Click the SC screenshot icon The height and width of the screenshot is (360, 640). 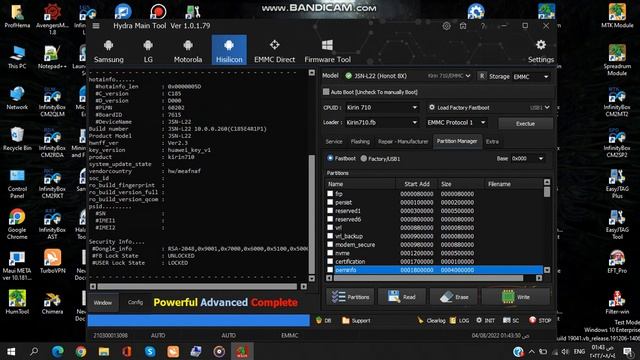[507, 320]
